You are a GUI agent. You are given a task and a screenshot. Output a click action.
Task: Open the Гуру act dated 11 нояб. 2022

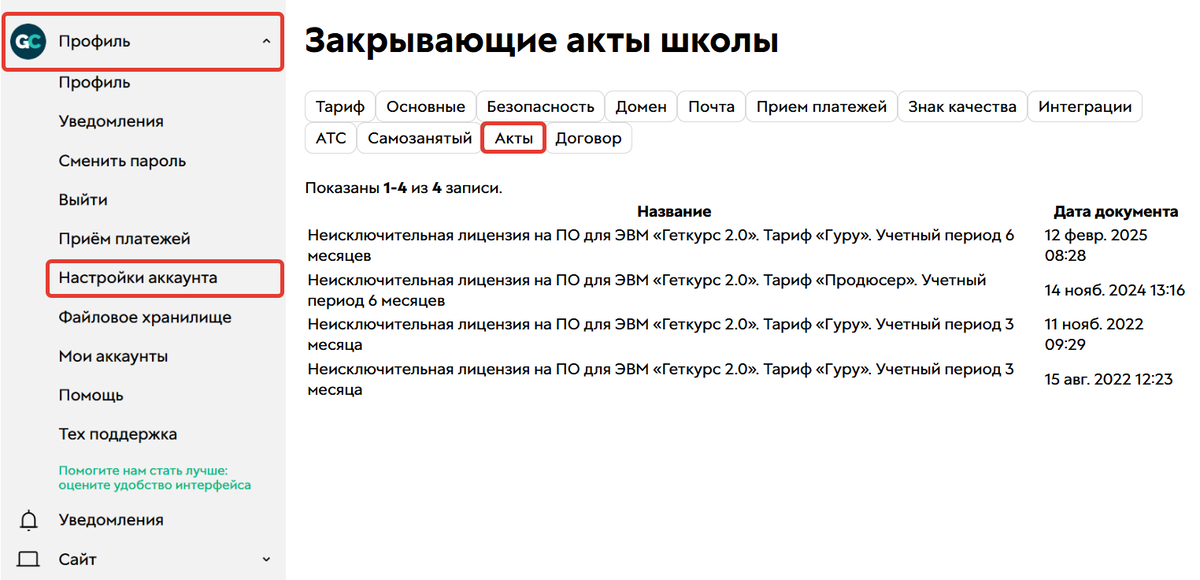661,334
